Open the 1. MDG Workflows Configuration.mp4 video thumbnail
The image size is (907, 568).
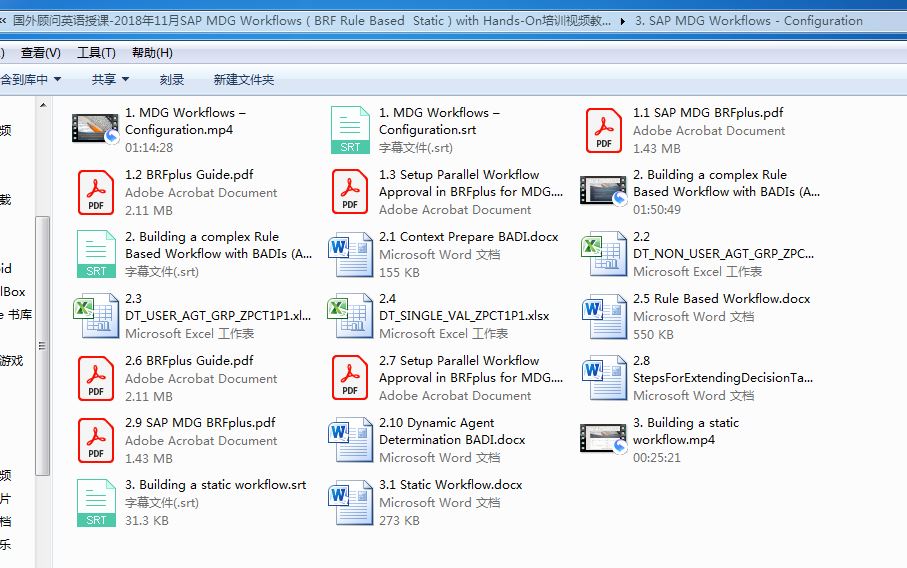(x=95, y=128)
